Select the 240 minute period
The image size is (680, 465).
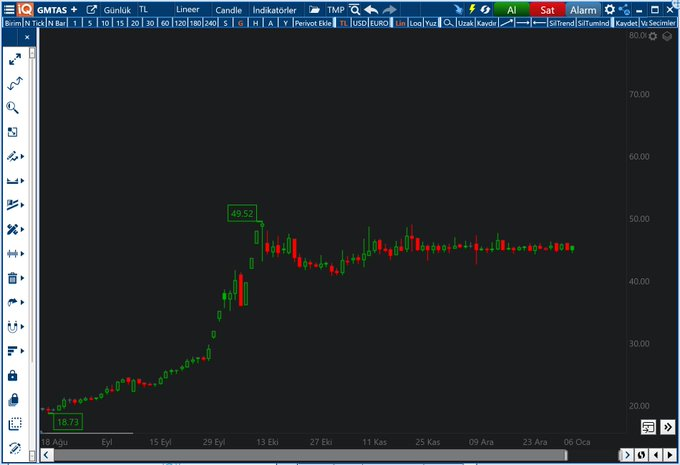tap(210, 23)
